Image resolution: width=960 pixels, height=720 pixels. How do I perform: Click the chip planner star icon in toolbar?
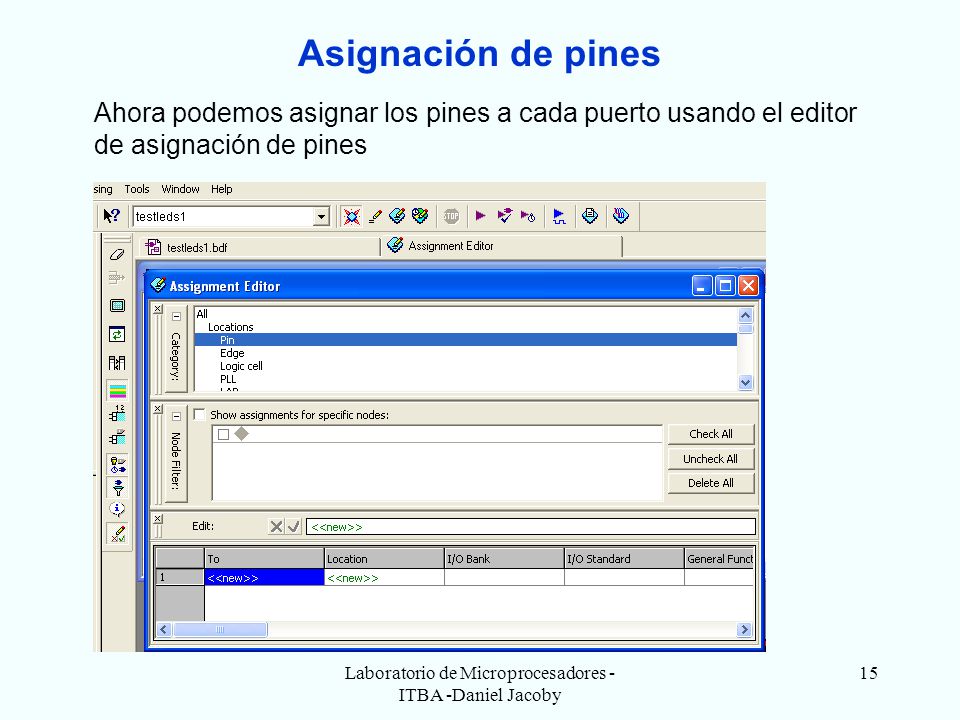click(351, 216)
